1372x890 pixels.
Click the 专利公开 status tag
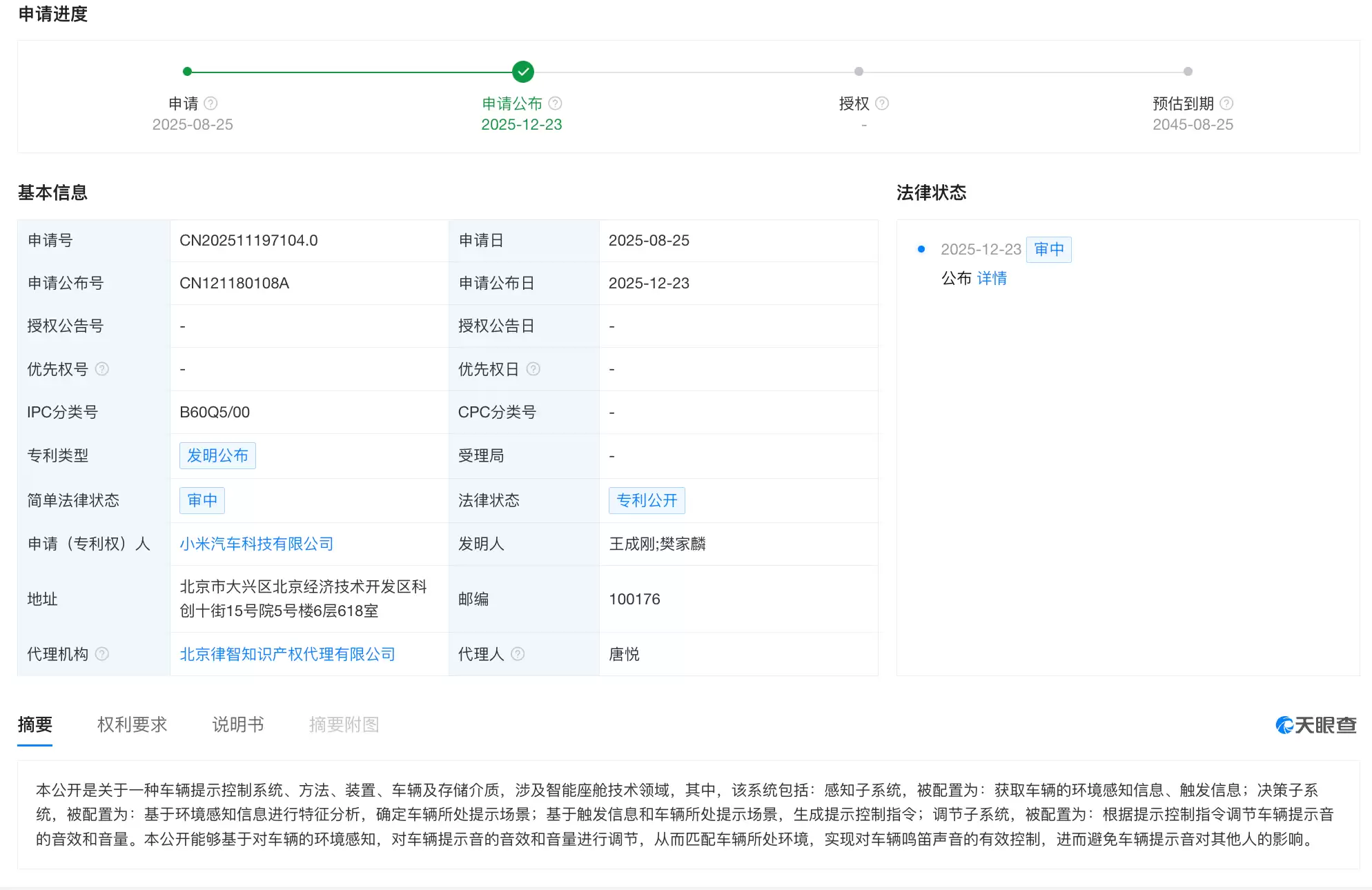click(x=647, y=500)
